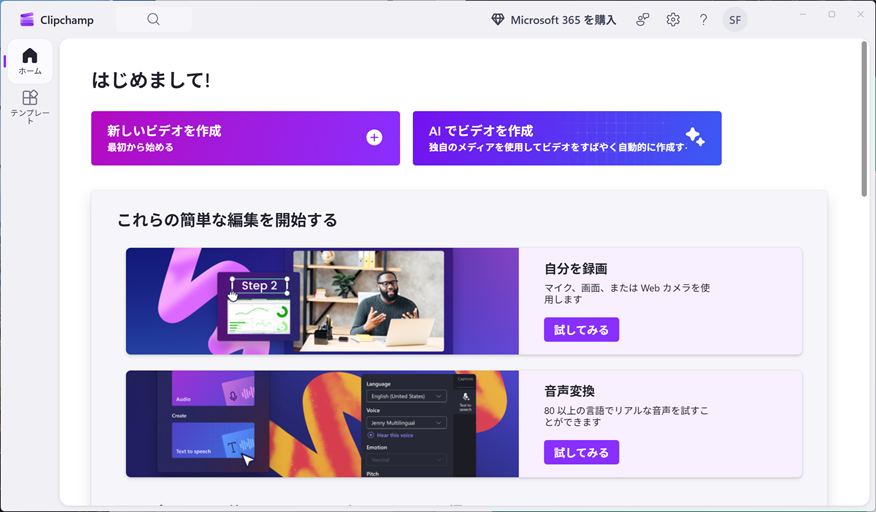
Task: Click the plus icon on 新しいビデオを作成
Action: point(374,138)
